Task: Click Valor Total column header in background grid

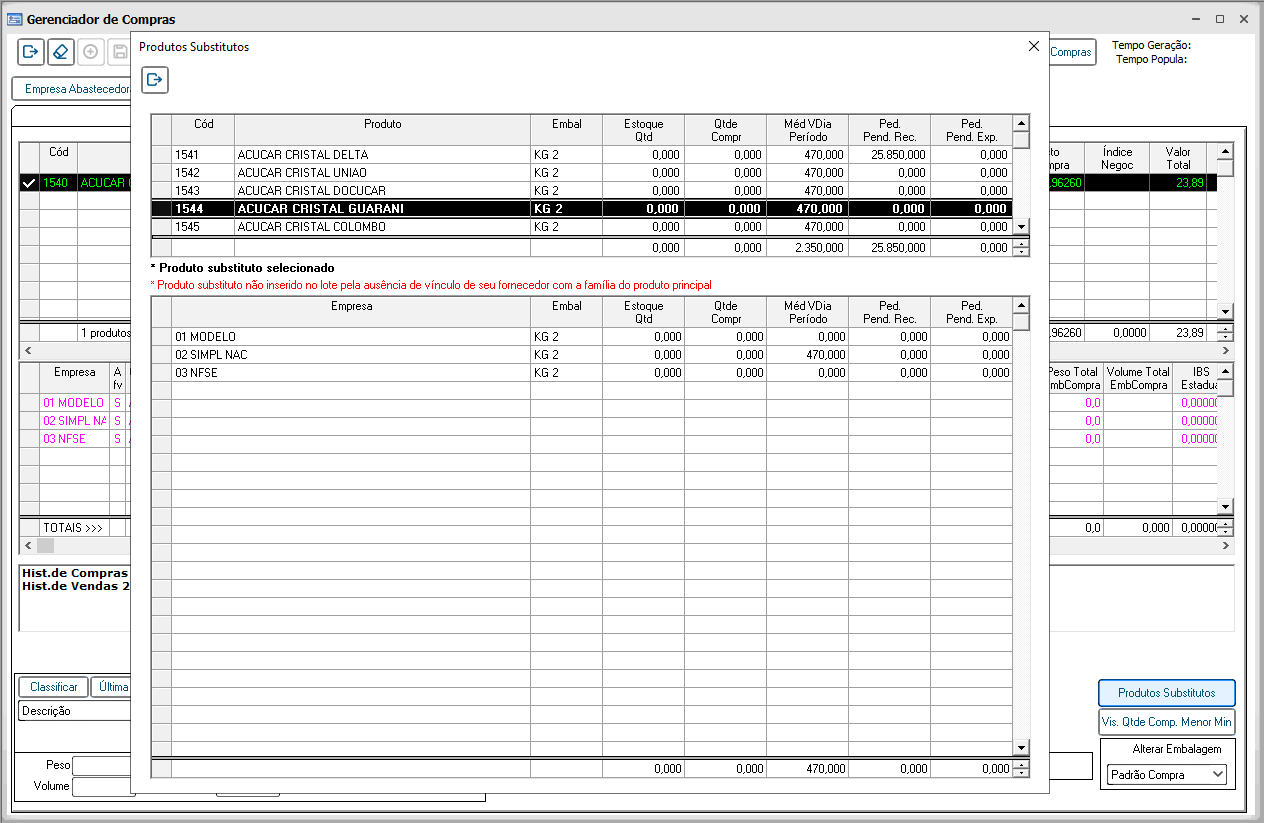Action: tap(1178, 158)
